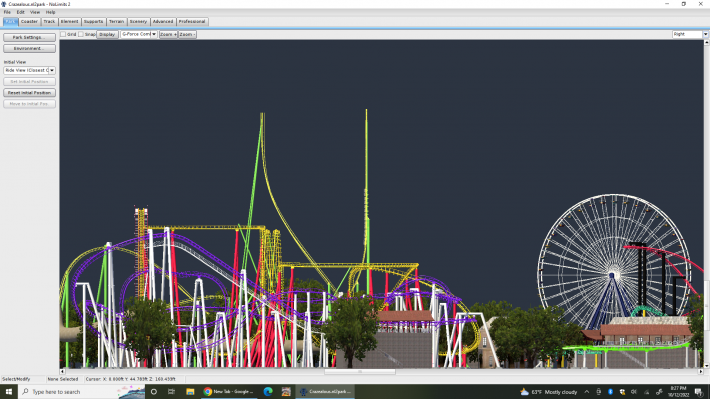Switch to the Element tab
This screenshot has width=710, height=399.
[x=69, y=21]
